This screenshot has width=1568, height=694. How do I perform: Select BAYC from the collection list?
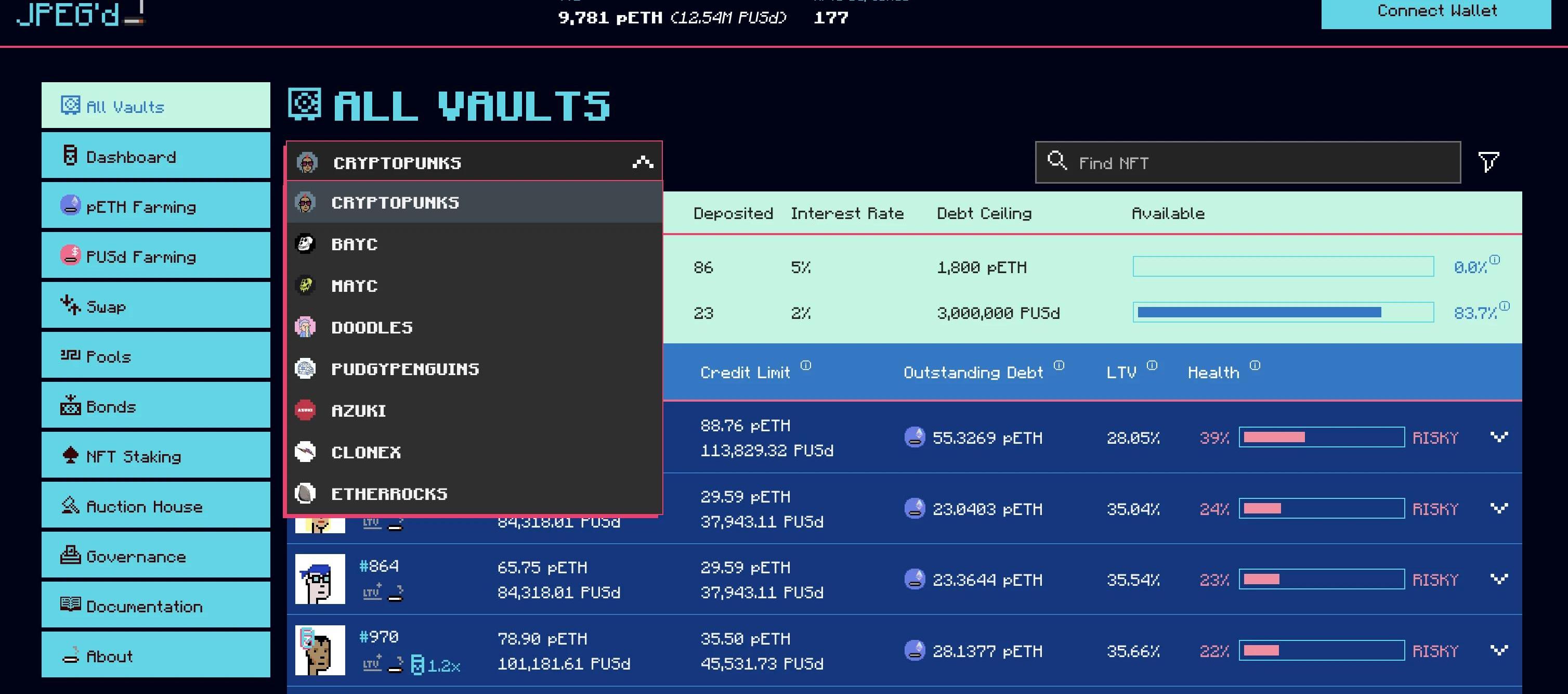[475, 243]
